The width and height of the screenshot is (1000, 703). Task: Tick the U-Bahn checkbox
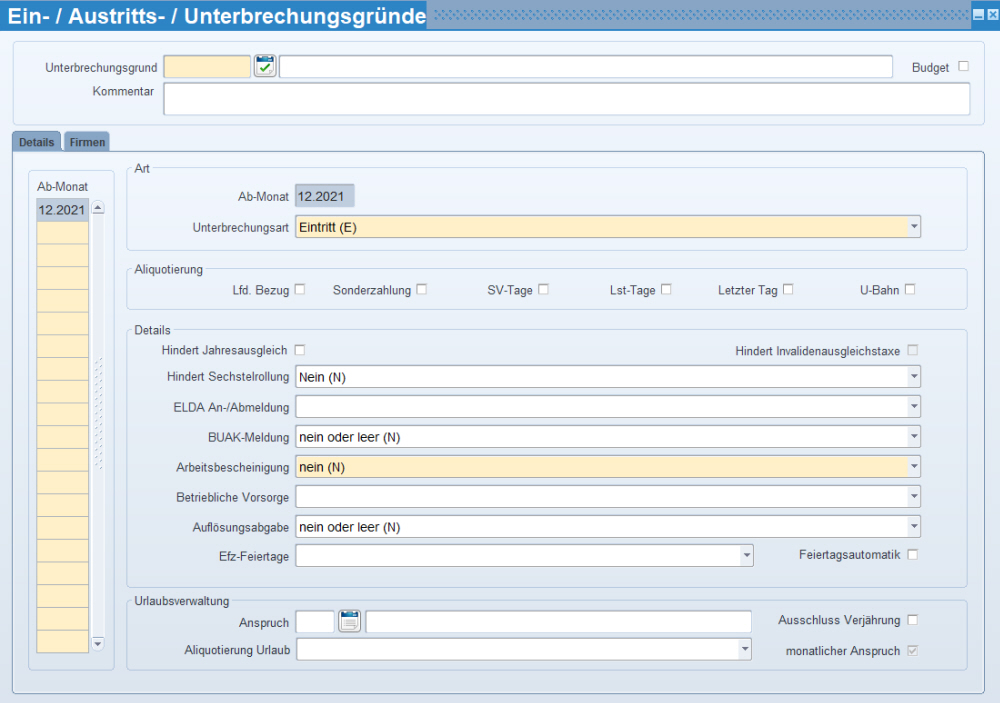click(x=910, y=290)
